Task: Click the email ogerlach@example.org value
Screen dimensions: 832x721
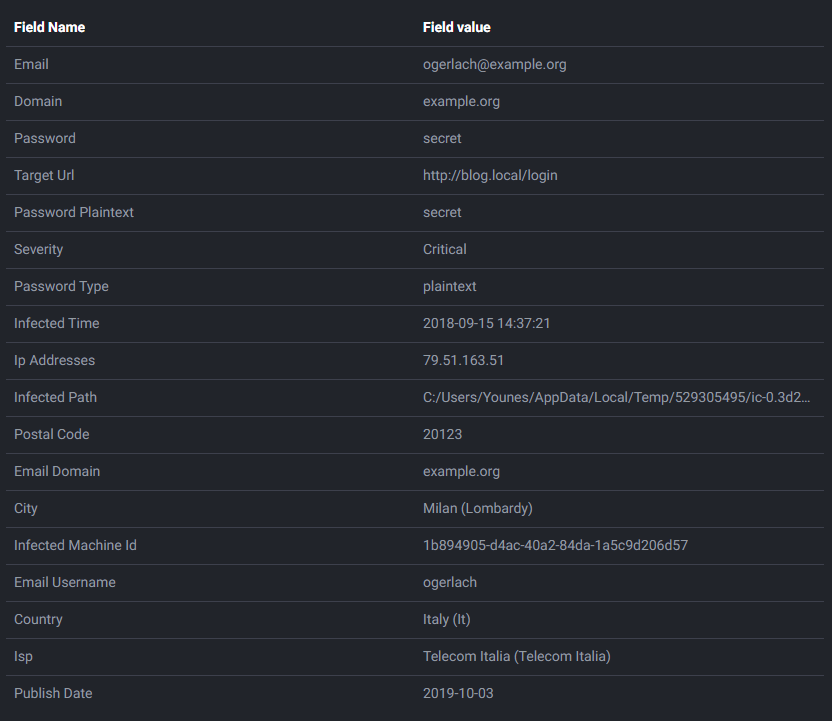Action: [x=494, y=64]
